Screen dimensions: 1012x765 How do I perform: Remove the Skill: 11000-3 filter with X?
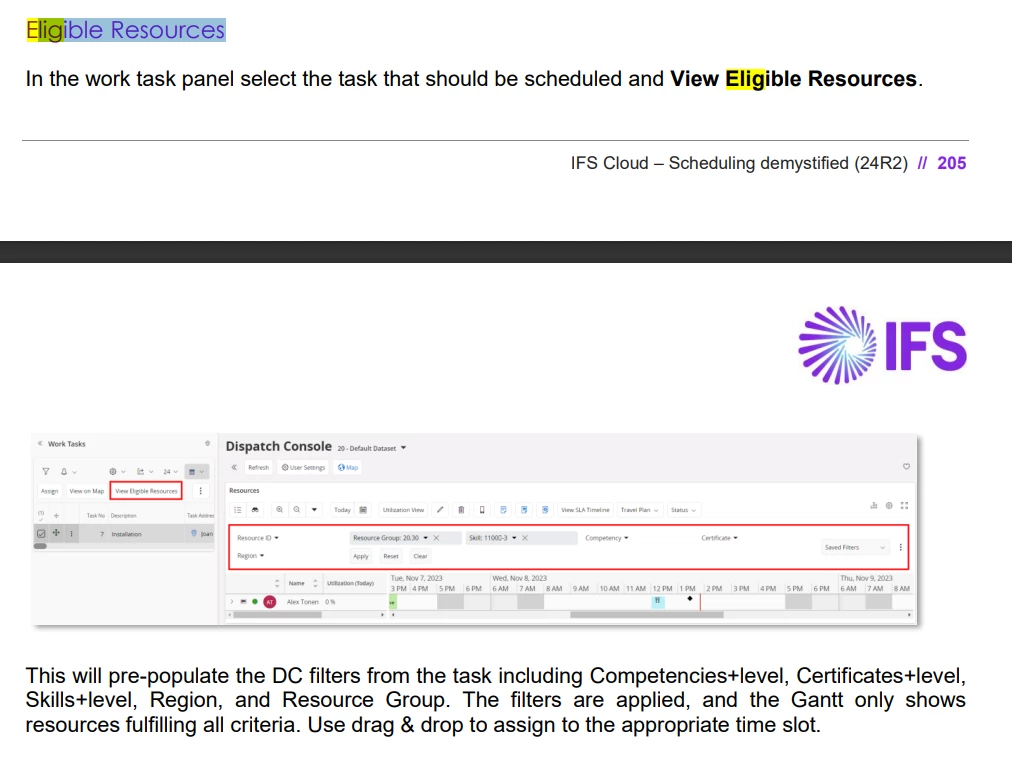tap(525, 538)
